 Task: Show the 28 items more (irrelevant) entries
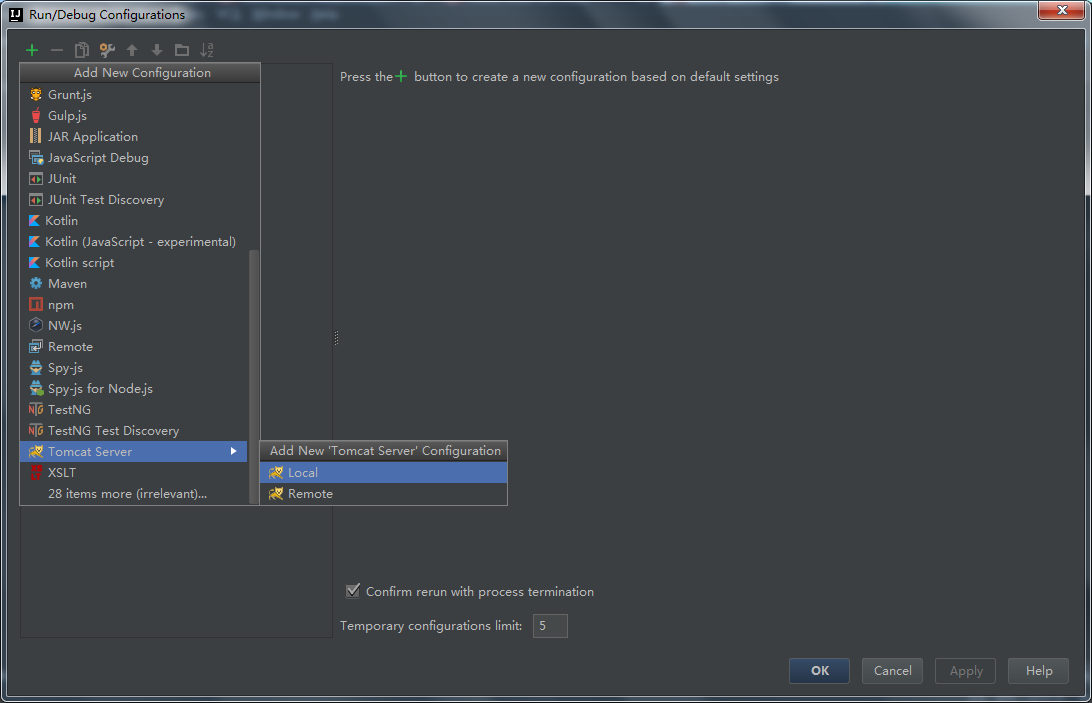point(127,494)
